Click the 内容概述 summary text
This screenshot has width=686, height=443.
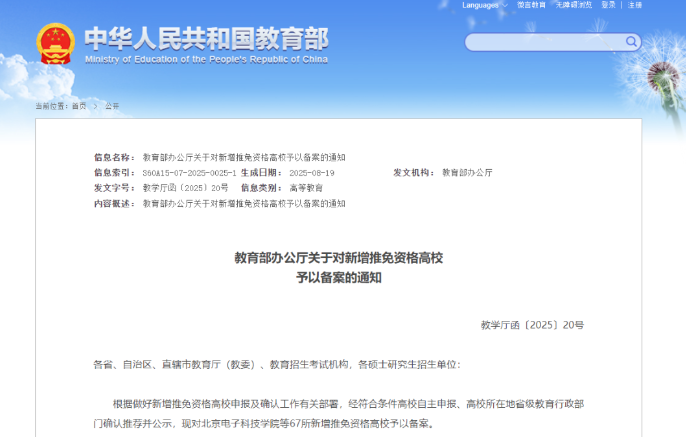[x=244, y=204]
